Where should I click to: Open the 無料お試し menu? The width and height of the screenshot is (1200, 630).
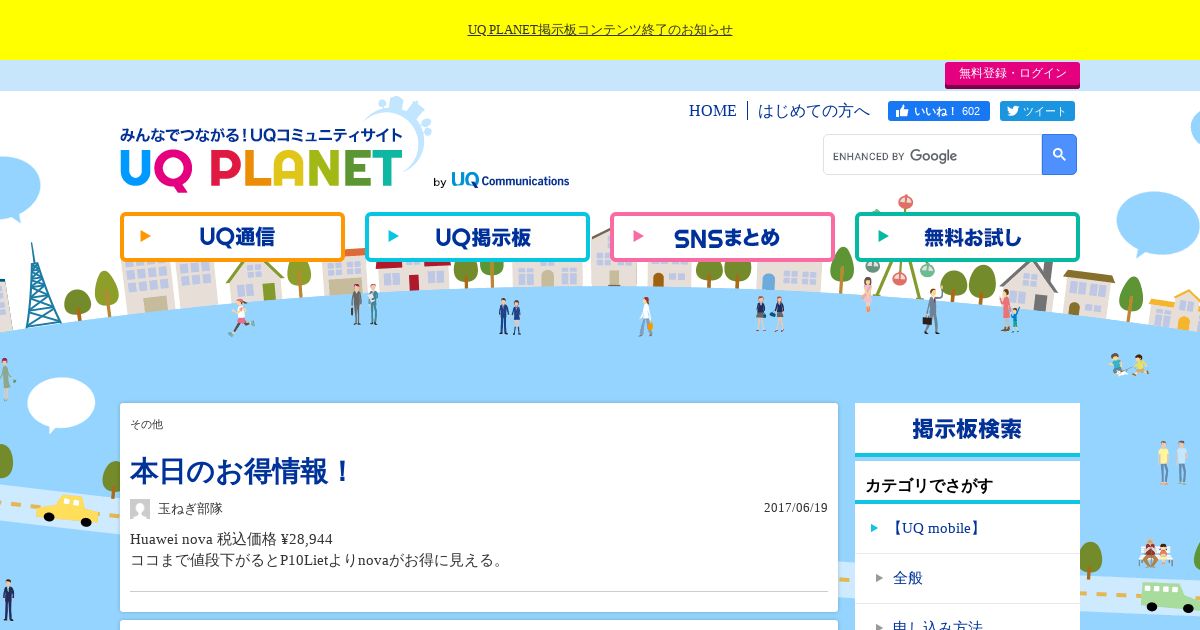pyautogui.click(x=967, y=237)
